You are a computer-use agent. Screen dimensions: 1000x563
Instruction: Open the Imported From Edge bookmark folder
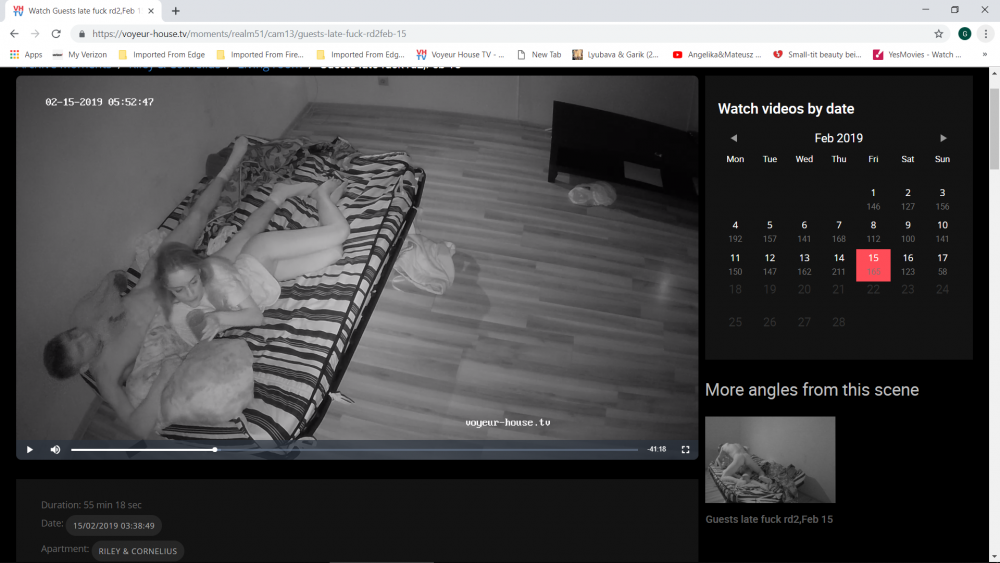160,55
